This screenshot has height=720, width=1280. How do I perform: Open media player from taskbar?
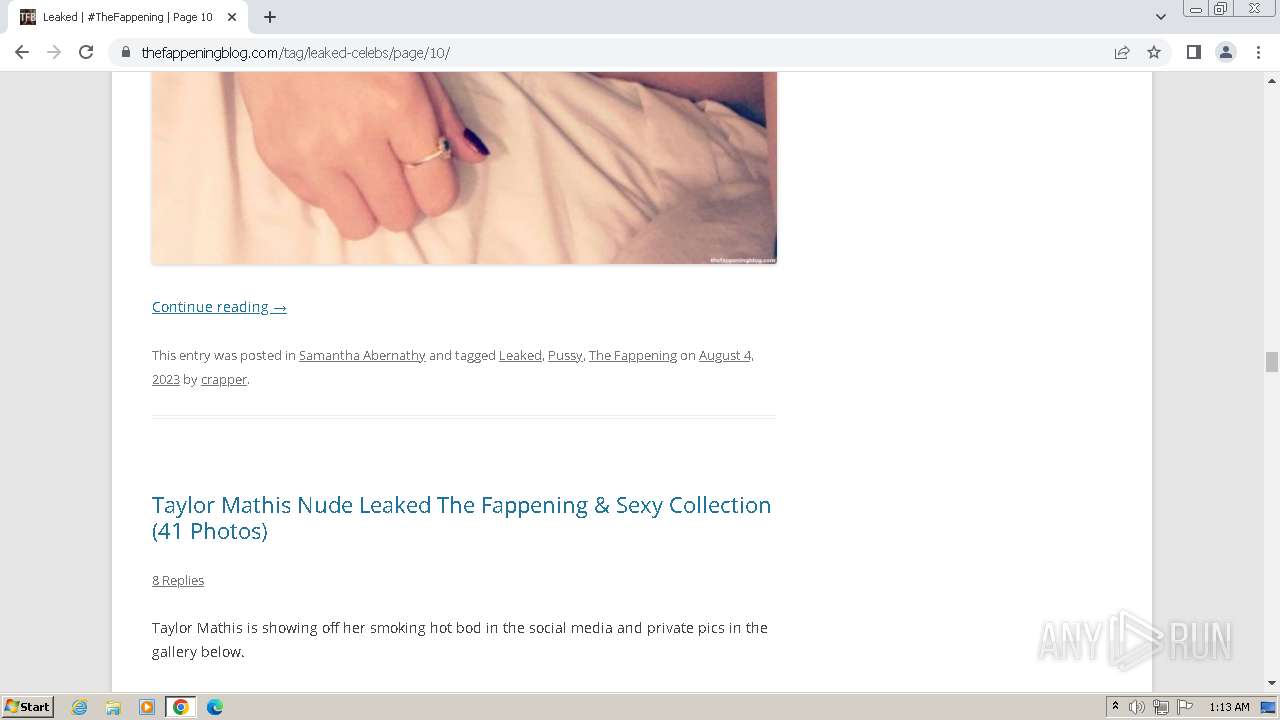(x=147, y=707)
